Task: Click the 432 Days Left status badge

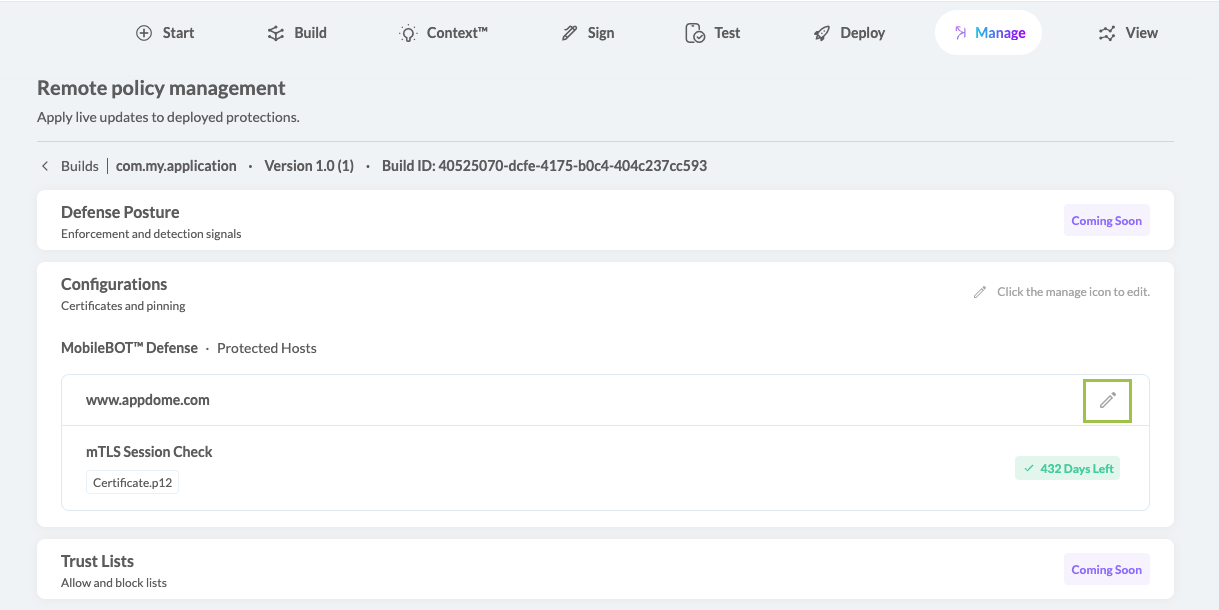Action: tap(1067, 468)
